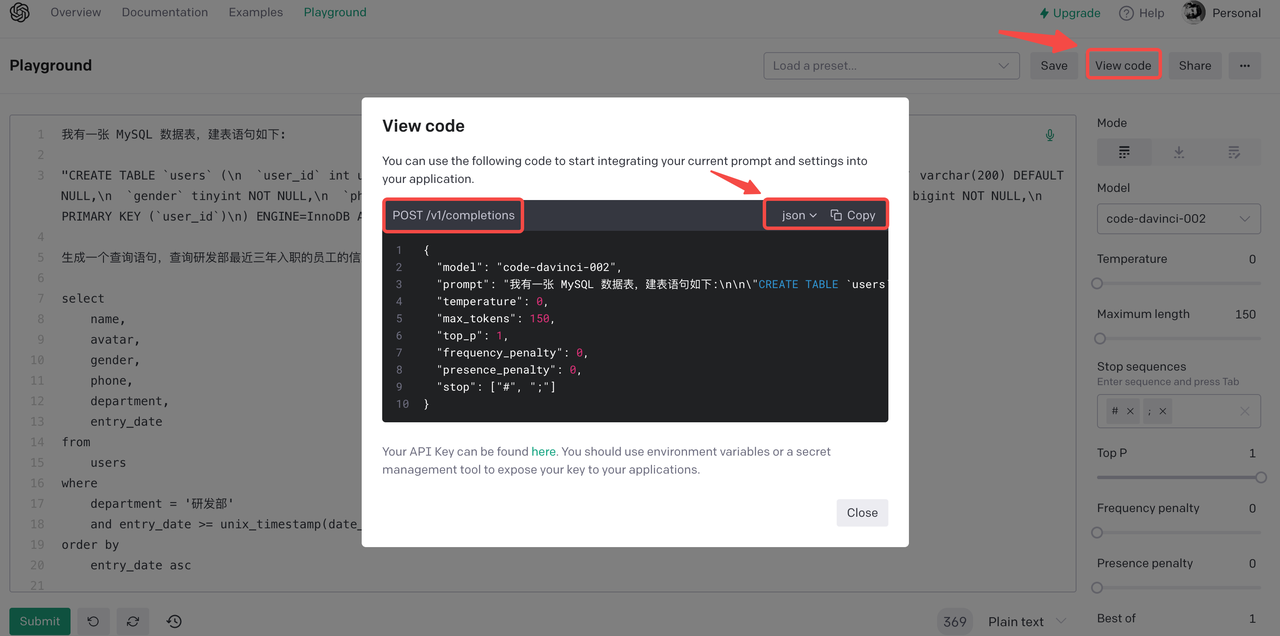Click the regenerate icon beside Submit
The image size is (1280, 636).
click(x=133, y=621)
